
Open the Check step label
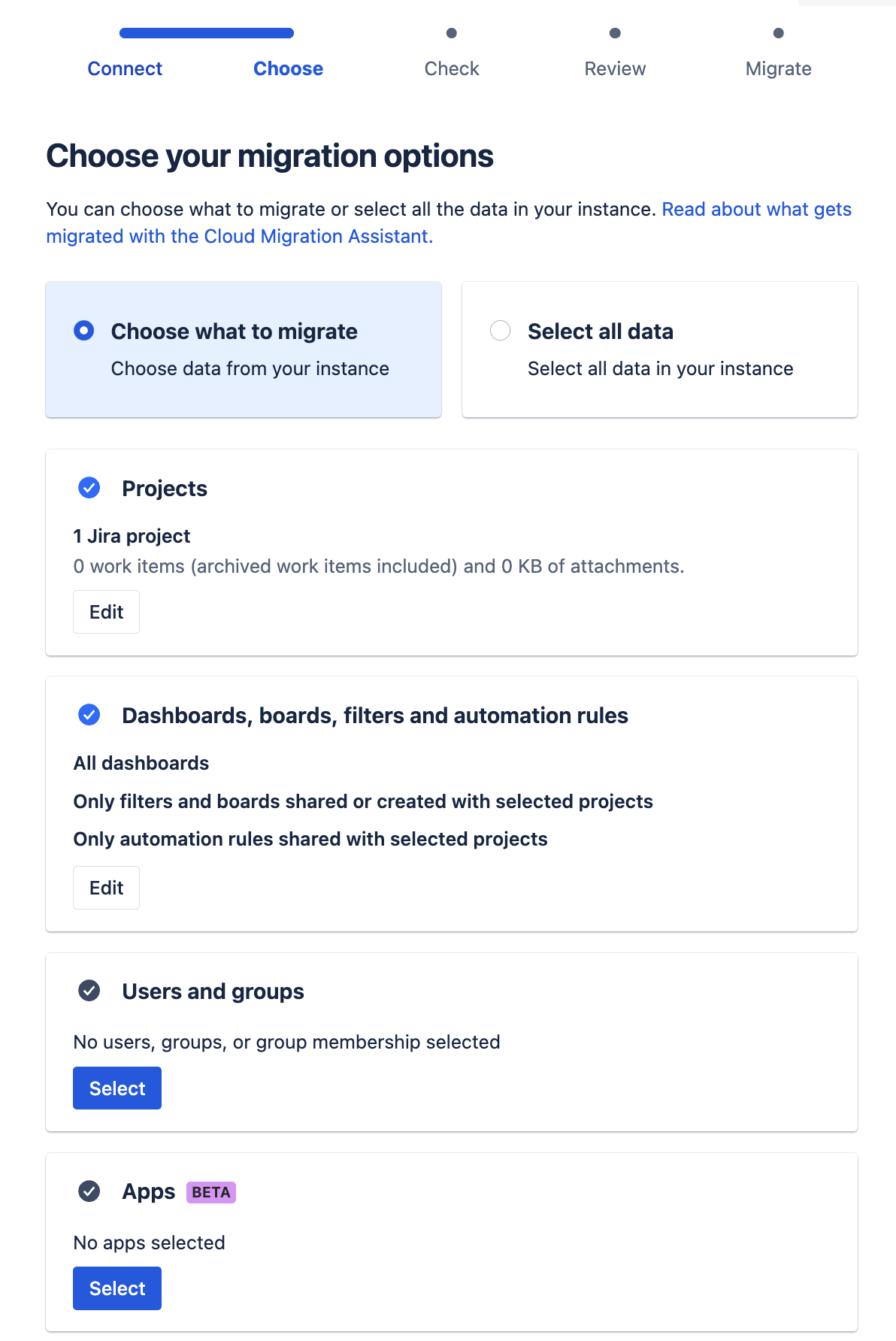pos(452,68)
